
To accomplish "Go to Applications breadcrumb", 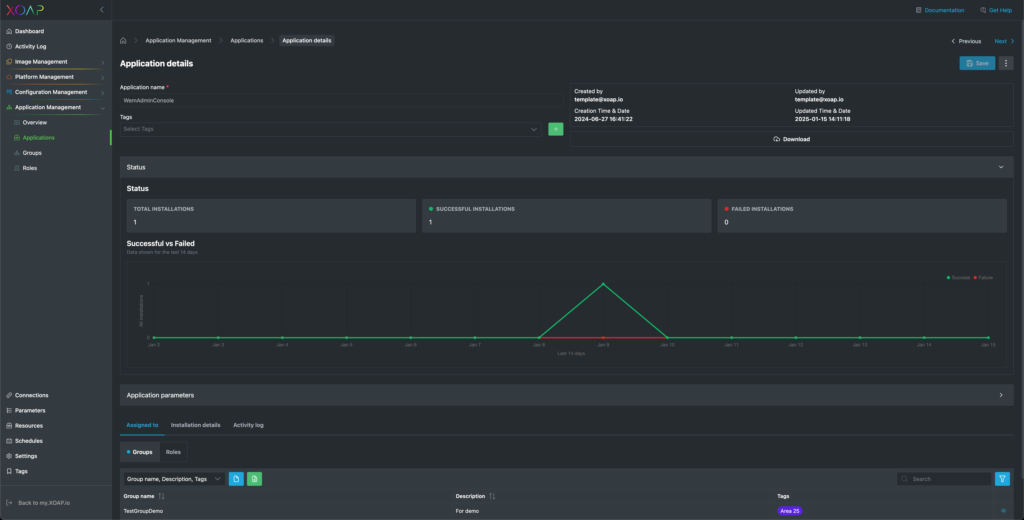I will coord(247,41).
